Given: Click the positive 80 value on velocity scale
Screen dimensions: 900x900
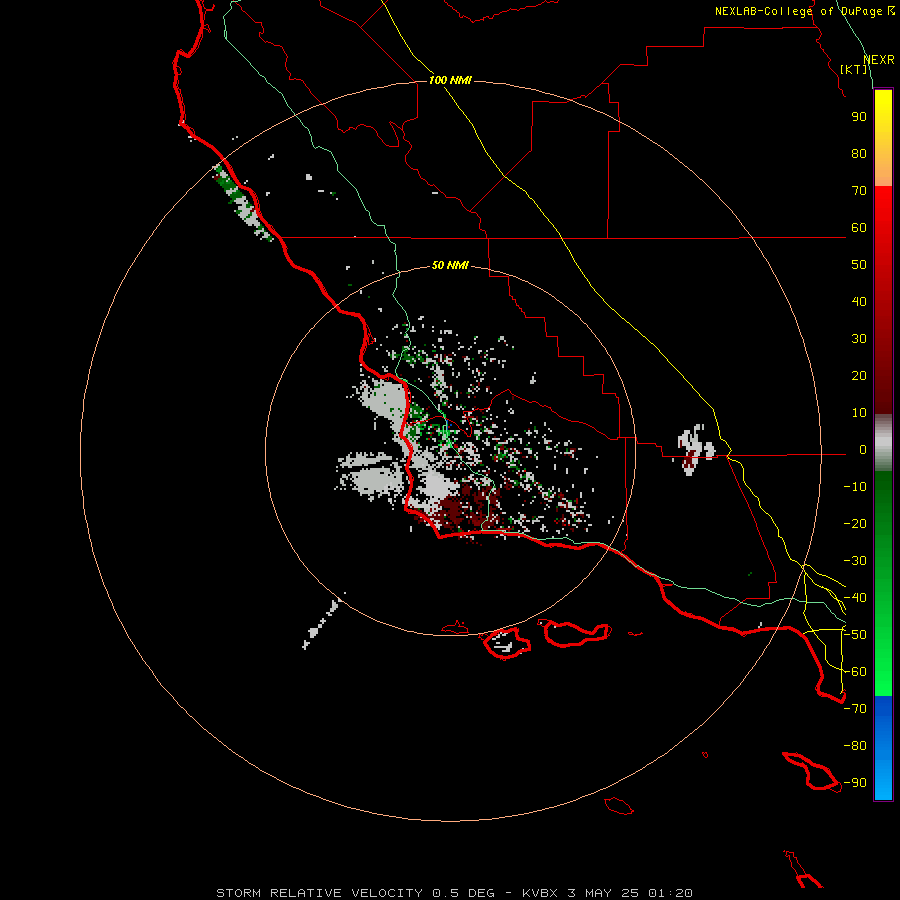Looking at the screenshot, I should coord(859,154).
